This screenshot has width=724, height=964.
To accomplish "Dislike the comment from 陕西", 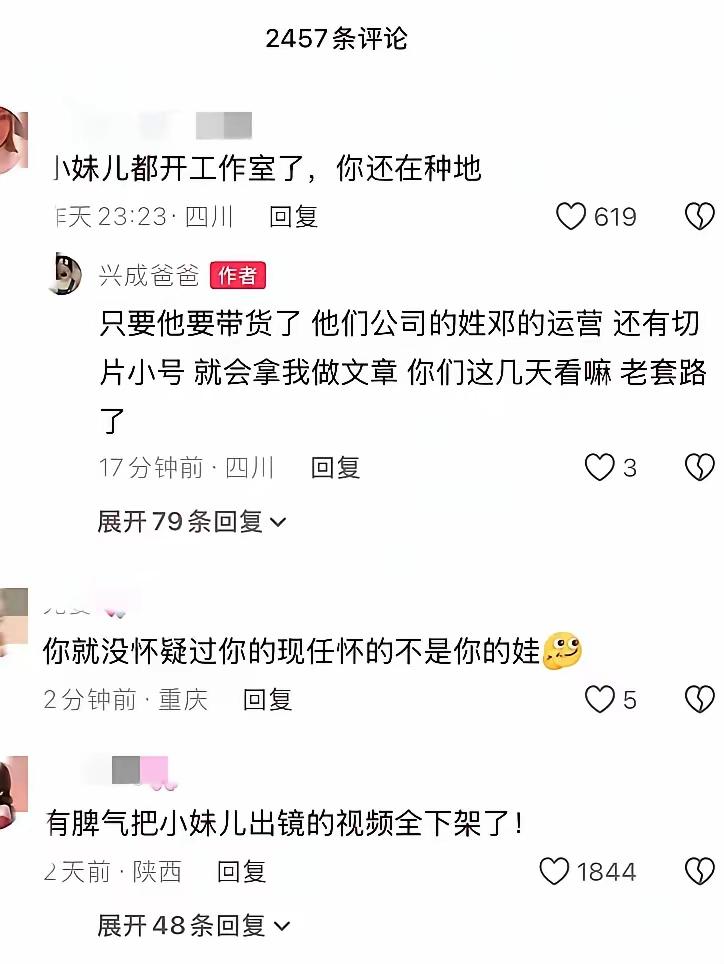I will [x=699, y=871].
